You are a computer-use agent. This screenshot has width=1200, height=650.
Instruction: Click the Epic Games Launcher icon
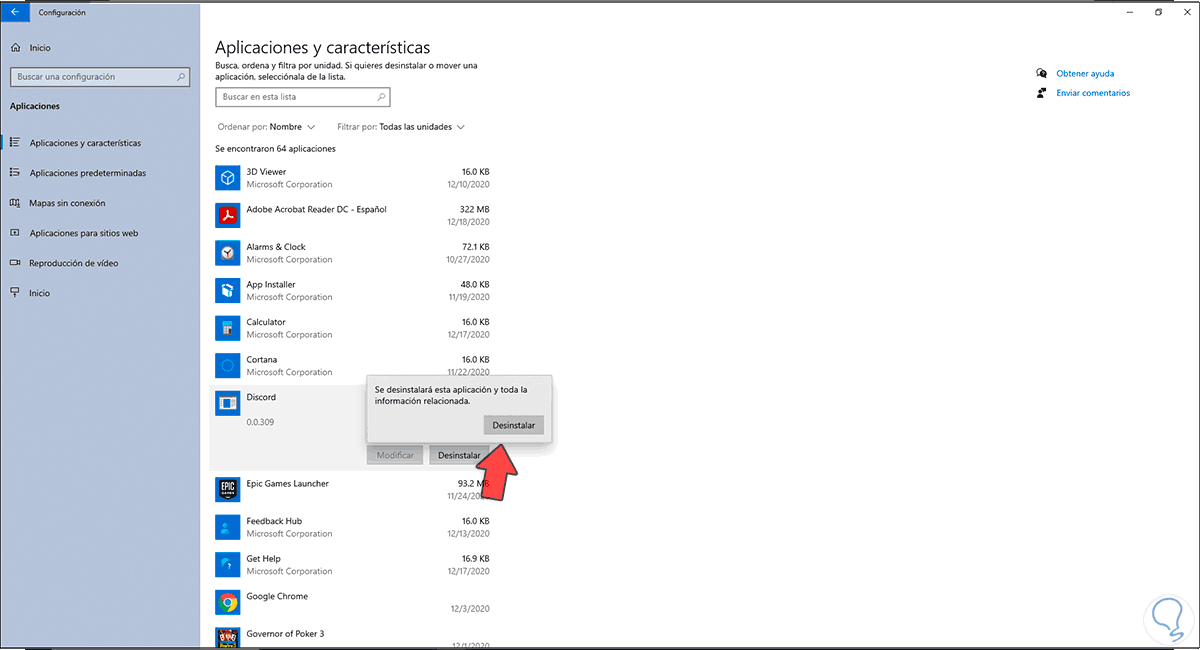(x=228, y=489)
